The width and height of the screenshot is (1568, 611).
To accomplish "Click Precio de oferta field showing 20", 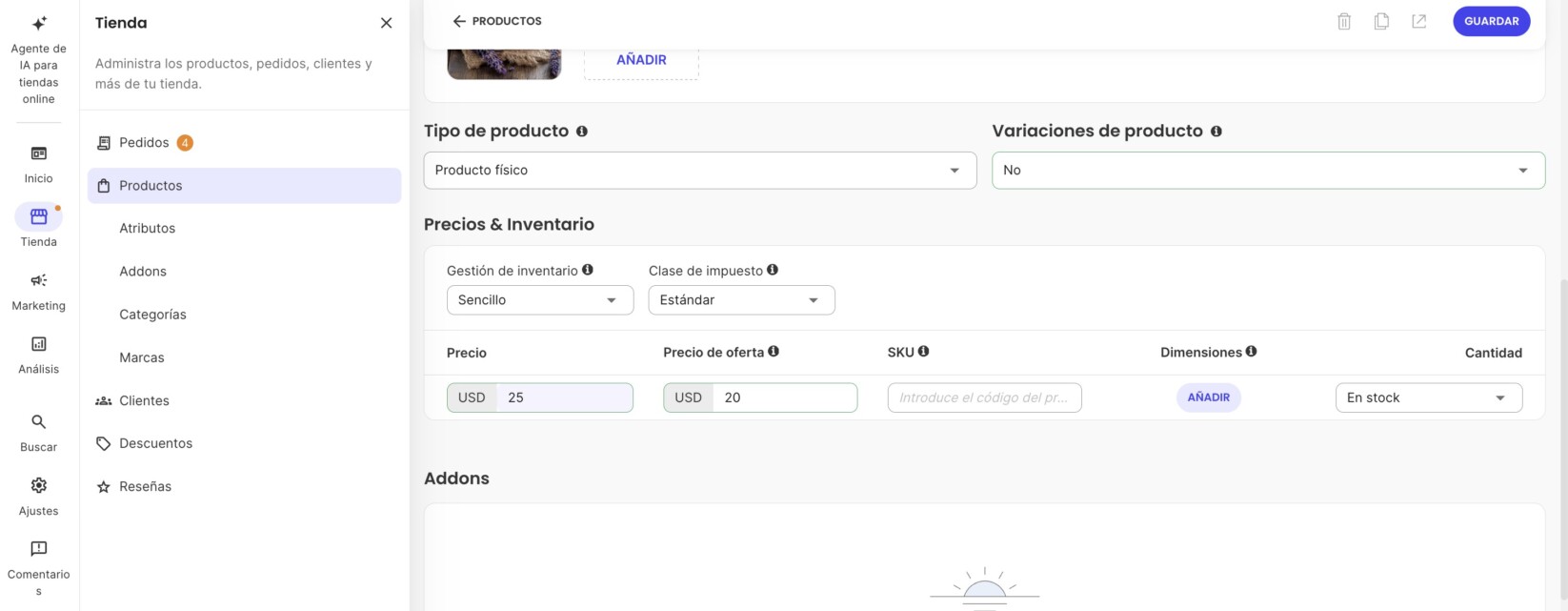I will click(760, 397).
